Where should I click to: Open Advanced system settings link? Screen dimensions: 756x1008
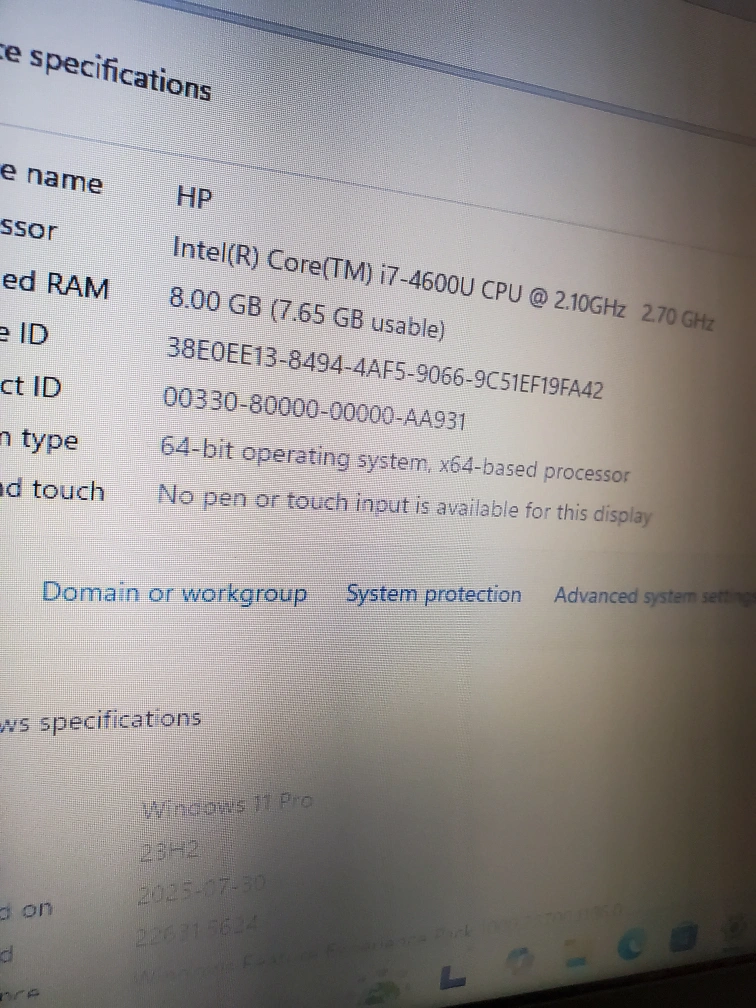coord(654,596)
